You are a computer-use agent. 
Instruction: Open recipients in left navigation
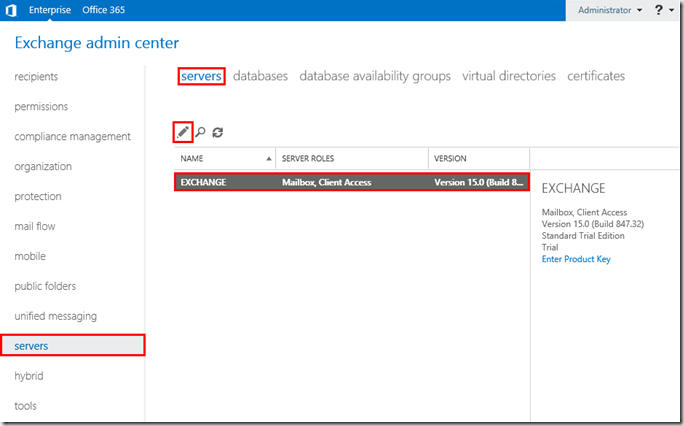click(36, 77)
